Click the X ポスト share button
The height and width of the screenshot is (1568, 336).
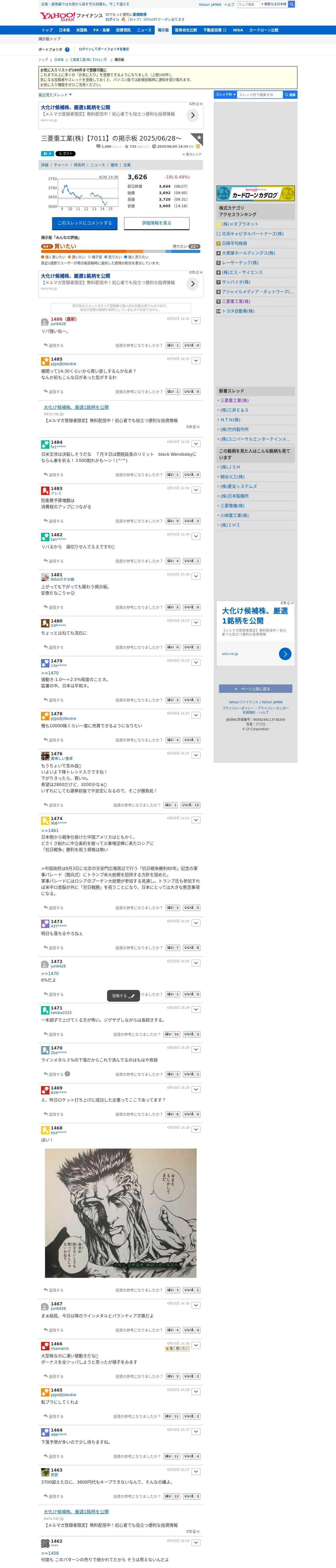pyautogui.click(x=65, y=153)
